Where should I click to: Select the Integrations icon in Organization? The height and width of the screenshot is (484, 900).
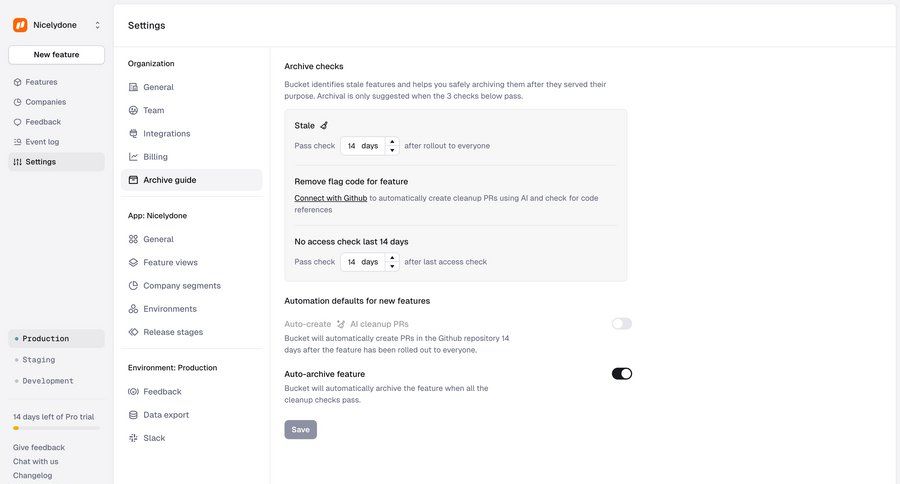point(133,133)
